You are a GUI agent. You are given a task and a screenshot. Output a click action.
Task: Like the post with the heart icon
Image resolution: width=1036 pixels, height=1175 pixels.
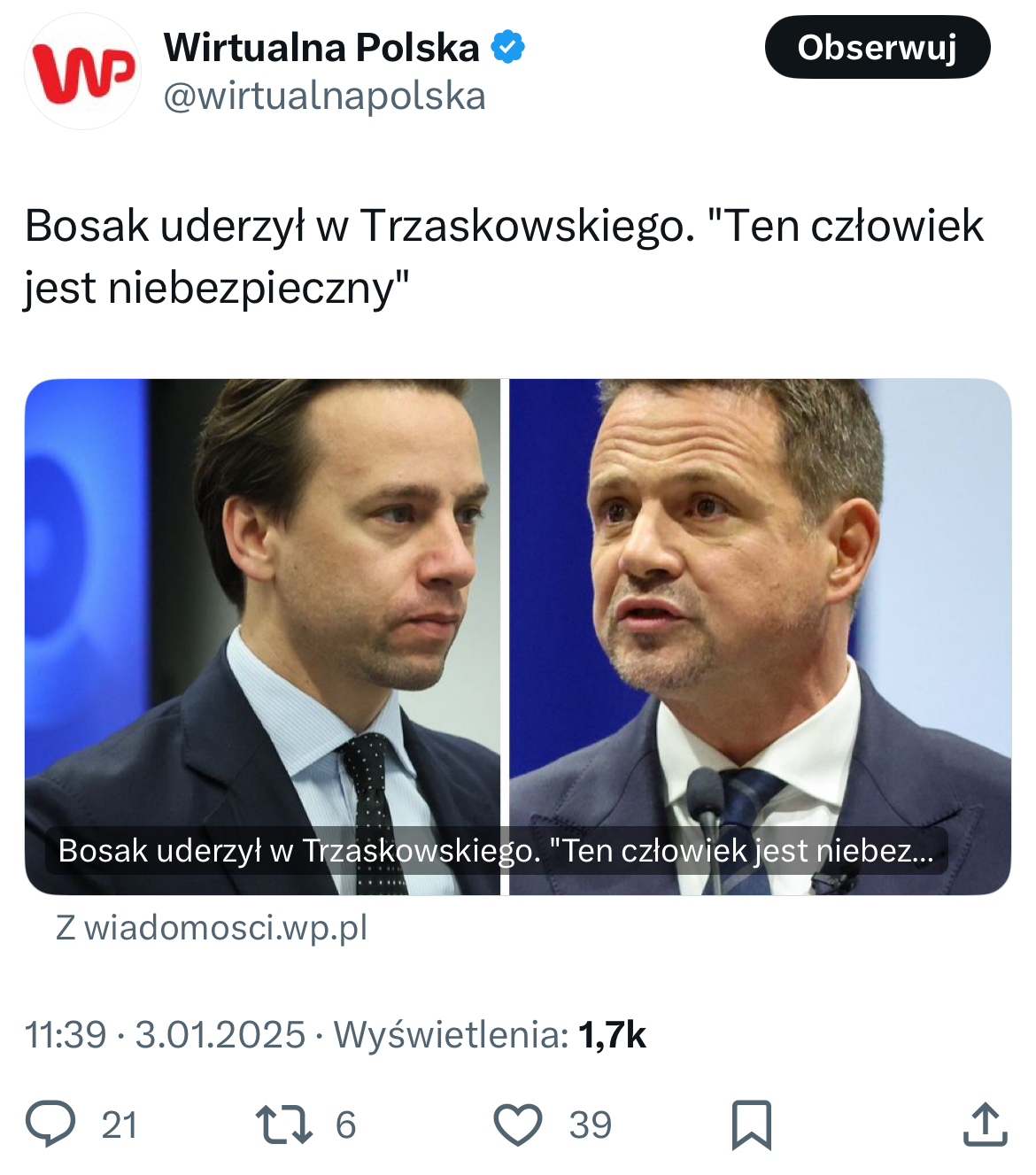pyautogui.click(x=517, y=1125)
